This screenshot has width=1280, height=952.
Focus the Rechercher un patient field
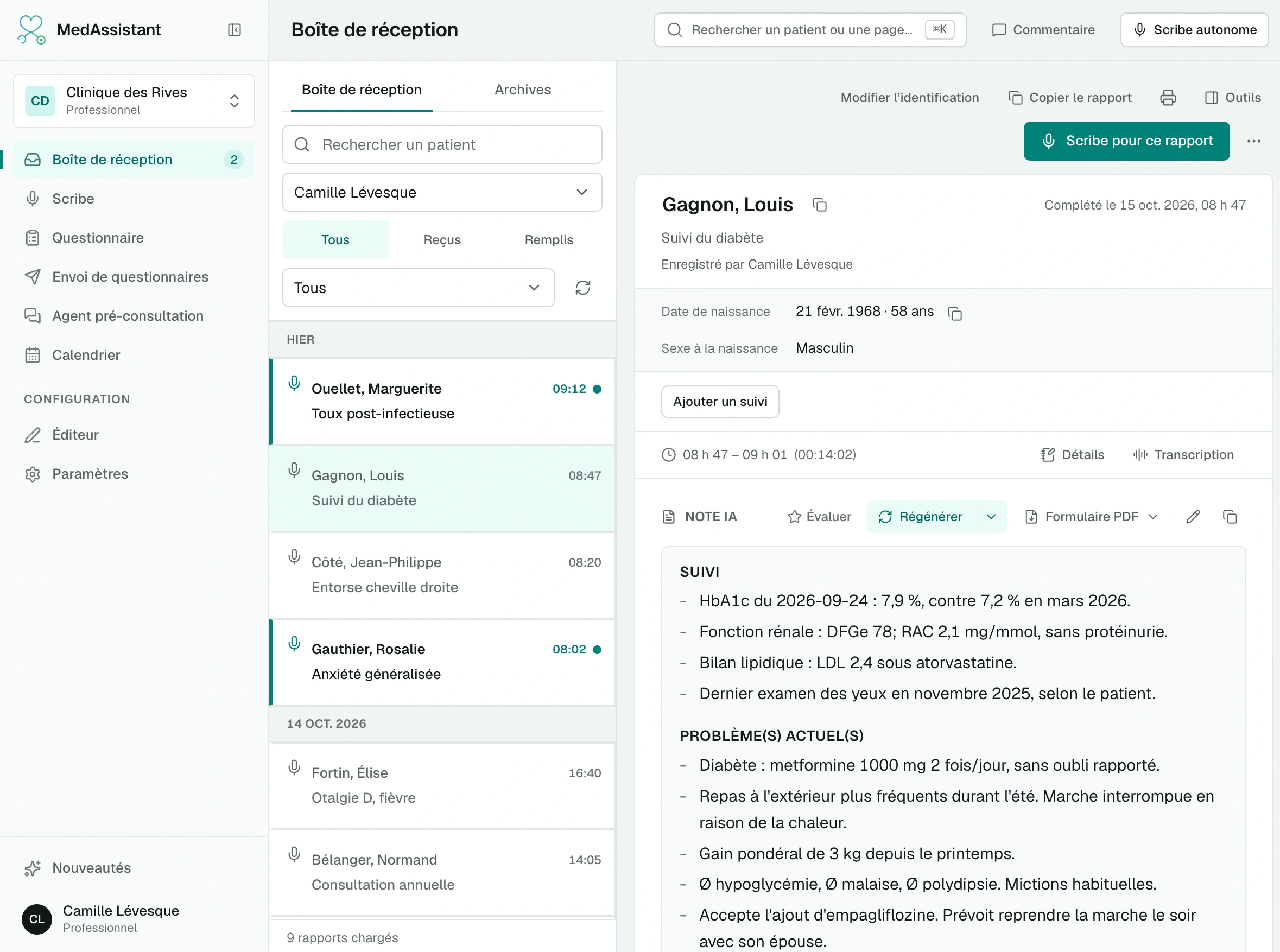tap(442, 144)
